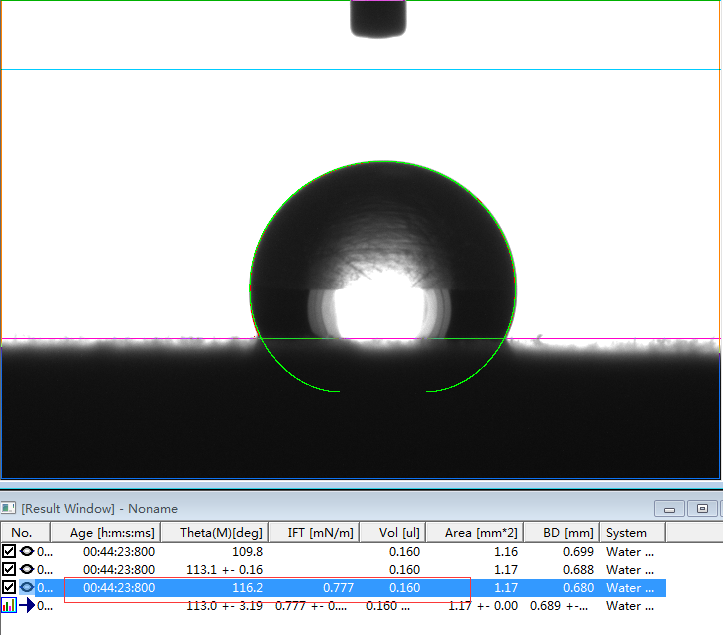Click the bar chart statistics icon in the last row
This screenshot has width=723, height=635.
coord(9,605)
